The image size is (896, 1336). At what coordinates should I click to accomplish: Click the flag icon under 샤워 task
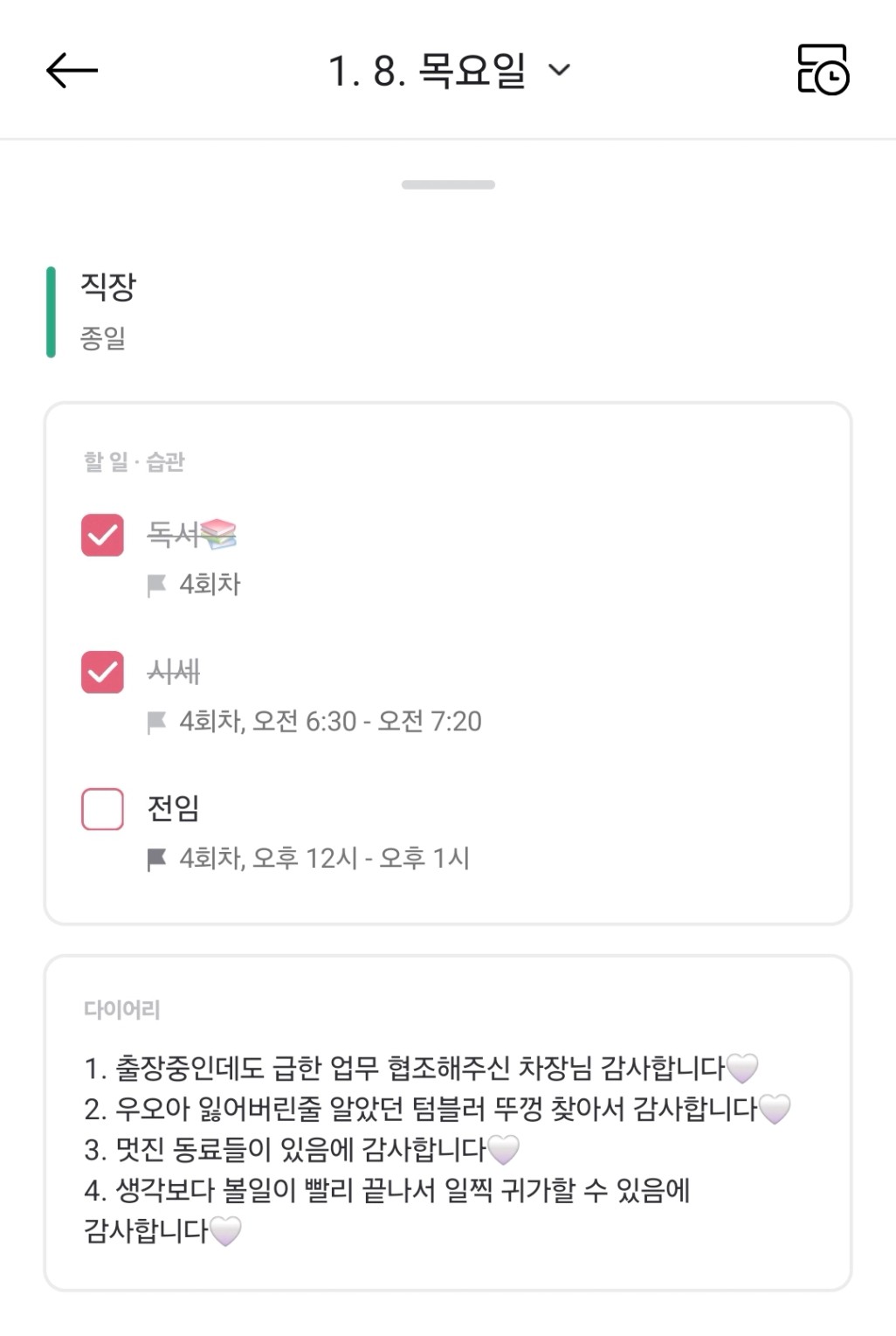coord(157,723)
